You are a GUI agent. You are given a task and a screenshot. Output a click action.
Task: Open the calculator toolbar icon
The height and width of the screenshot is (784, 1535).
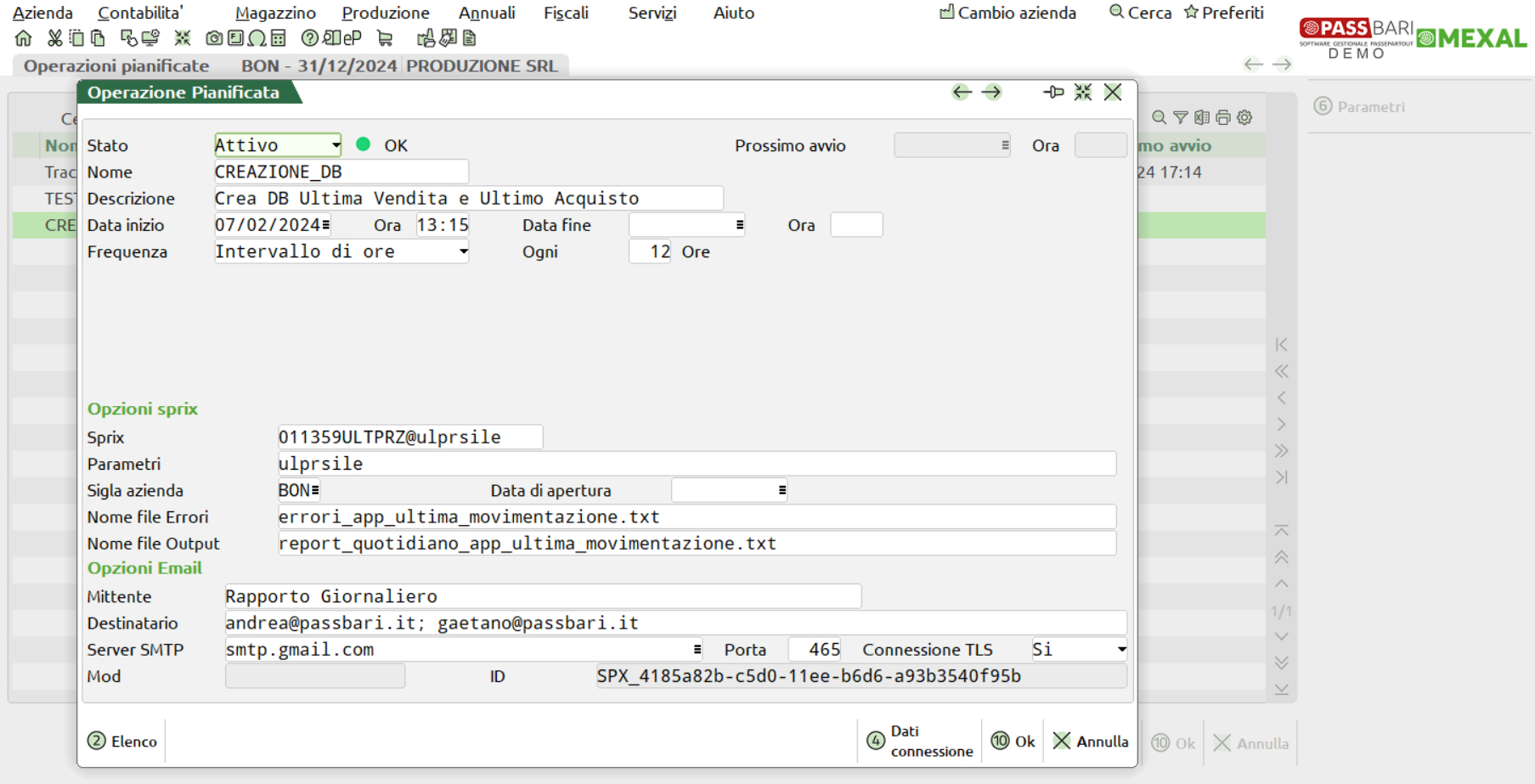pyautogui.click(x=279, y=38)
